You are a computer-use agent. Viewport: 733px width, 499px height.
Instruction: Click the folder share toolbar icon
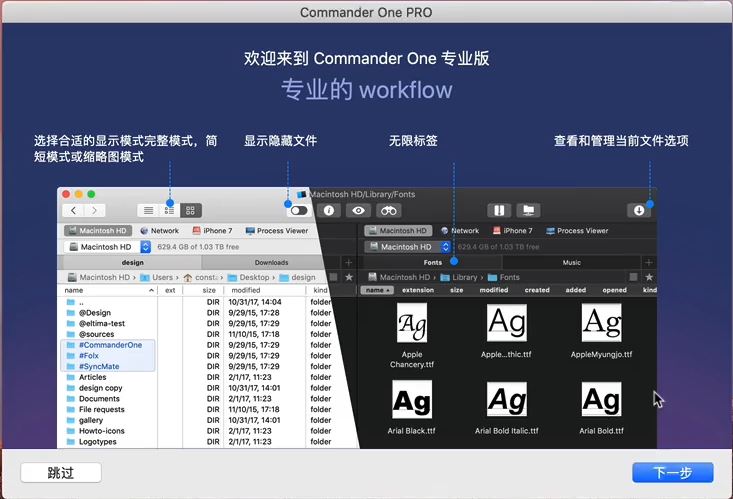pos(529,210)
